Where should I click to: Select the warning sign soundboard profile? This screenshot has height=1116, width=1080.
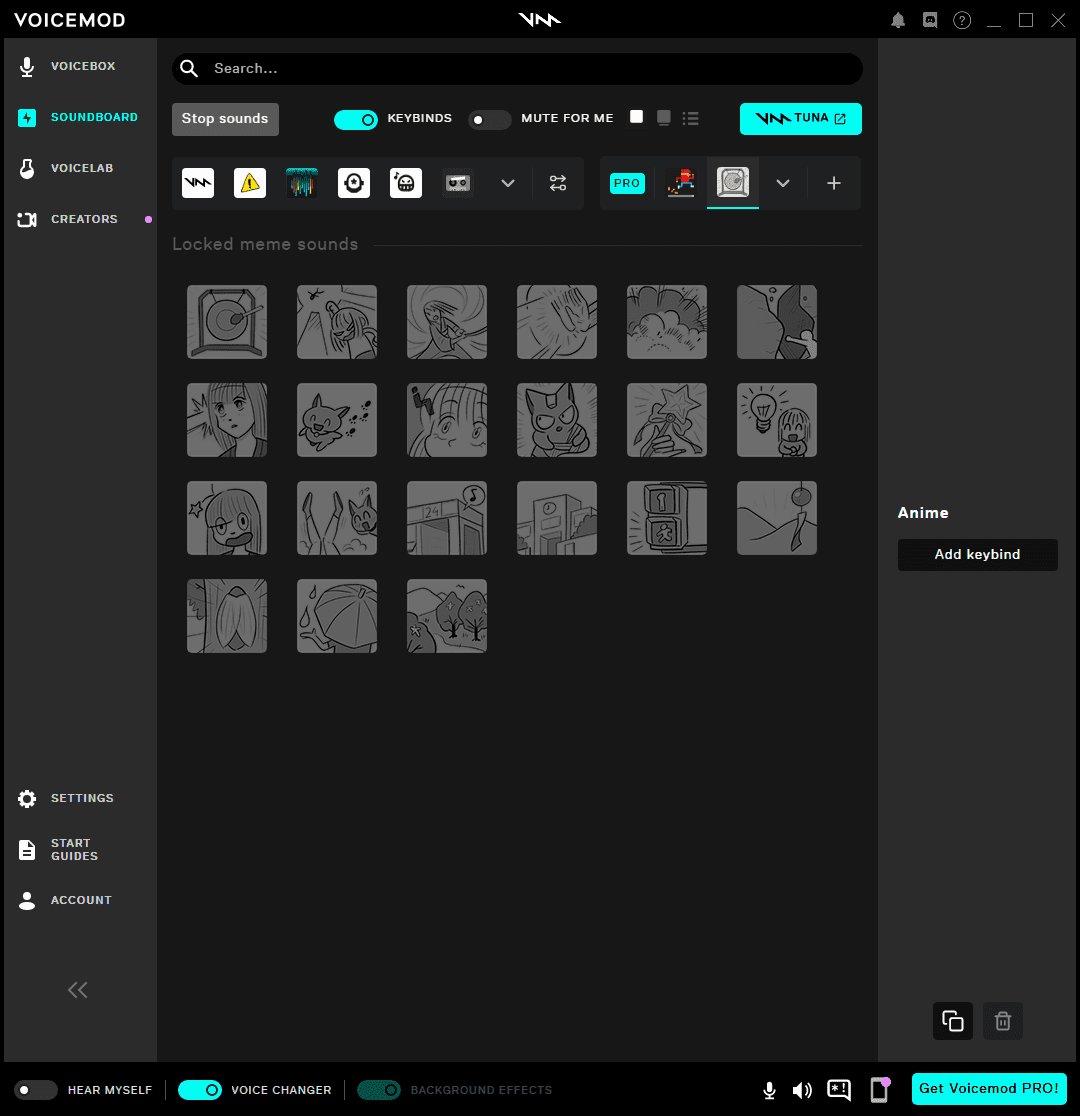click(x=250, y=183)
